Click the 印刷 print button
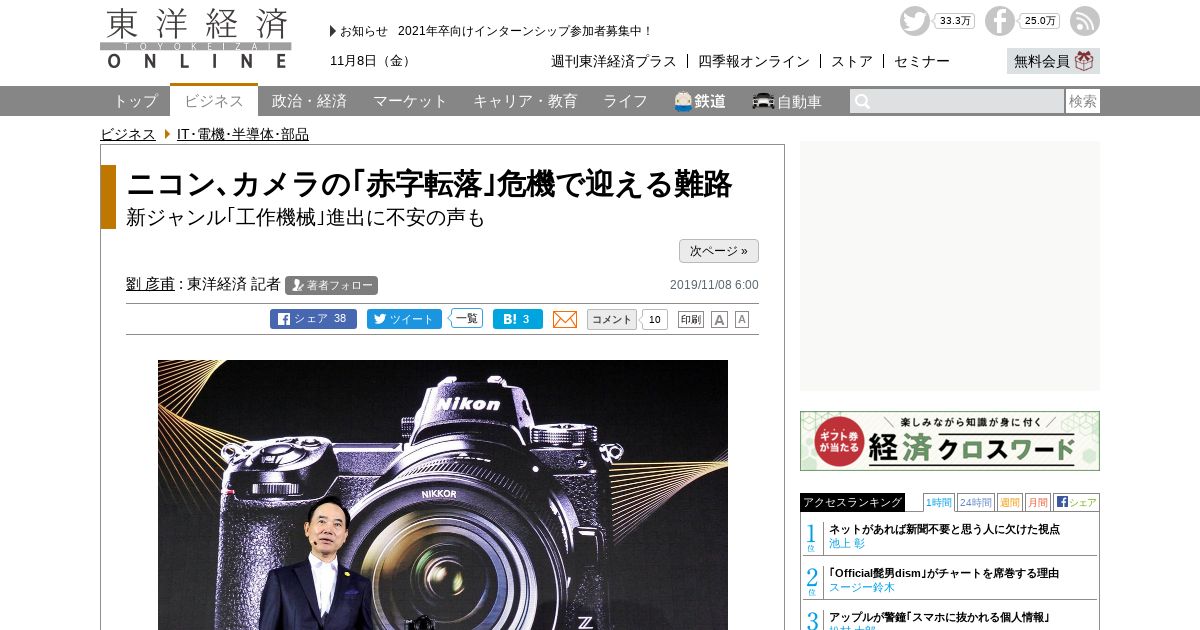Viewport: 1200px width, 630px height. [x=691, y=320]
